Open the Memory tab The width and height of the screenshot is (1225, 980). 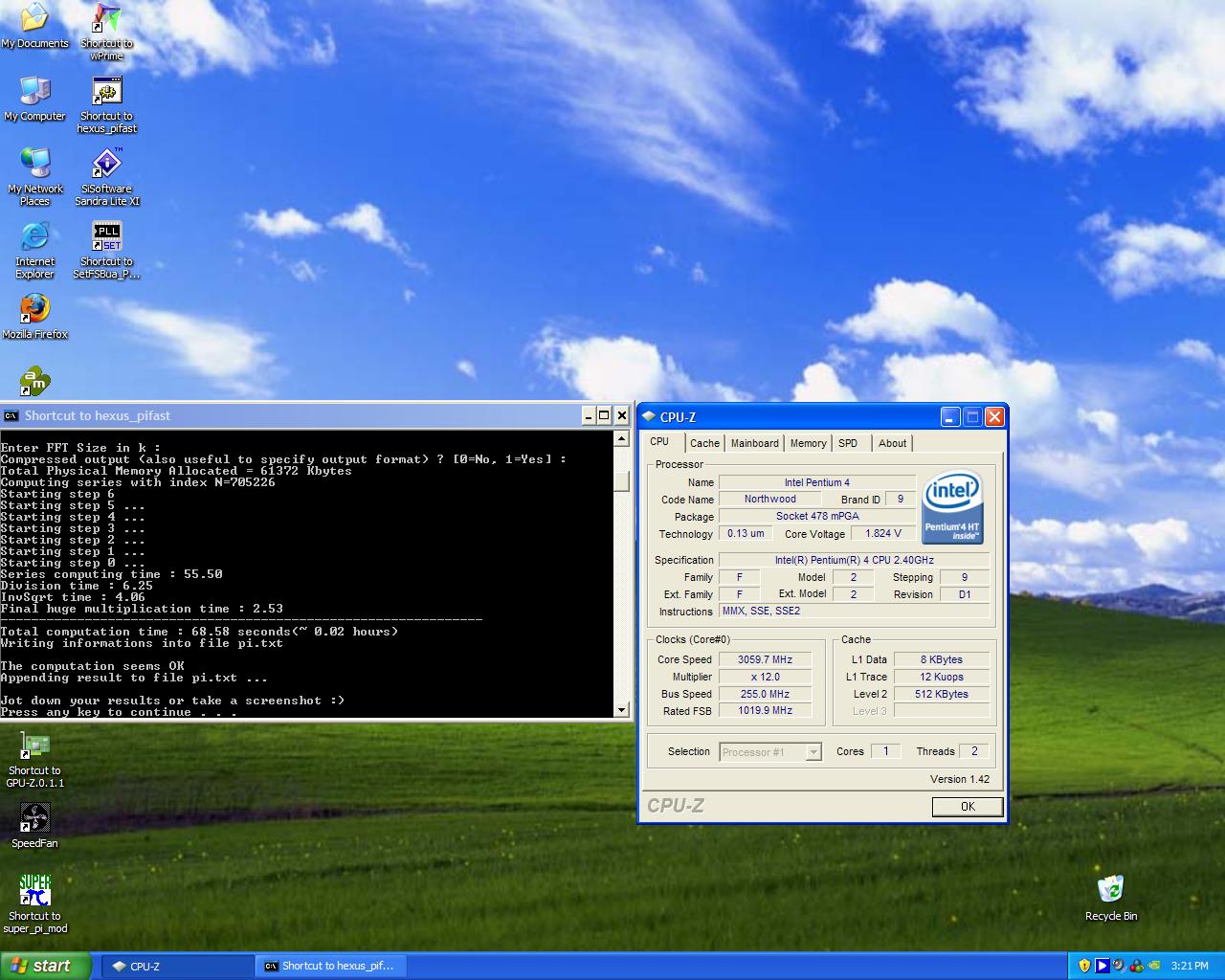(x=808, y=443)
